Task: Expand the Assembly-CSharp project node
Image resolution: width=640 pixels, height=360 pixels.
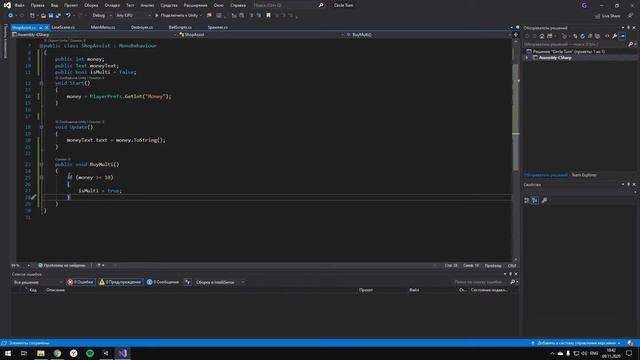Action: [x=527, y=58]
